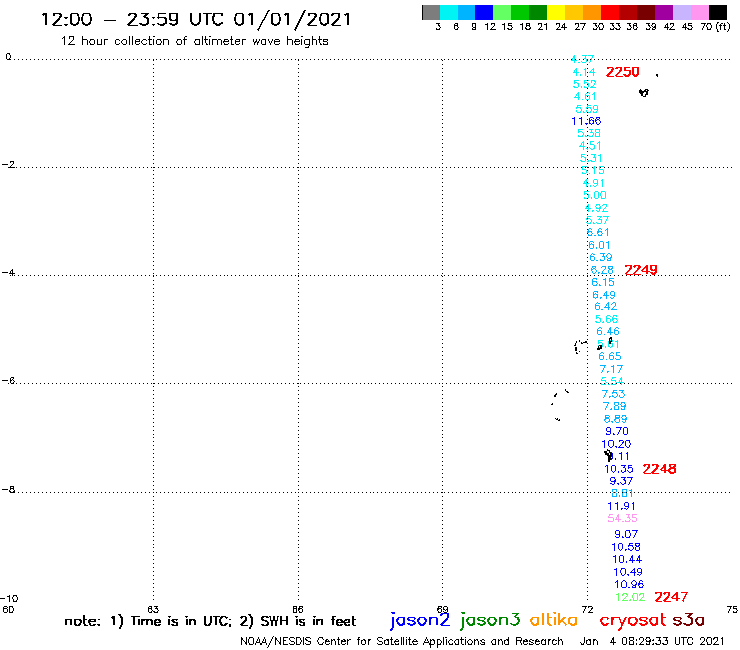Click the wave height value '6.61'
Screen dimensions: 740x650
click(x=598, y=232)
